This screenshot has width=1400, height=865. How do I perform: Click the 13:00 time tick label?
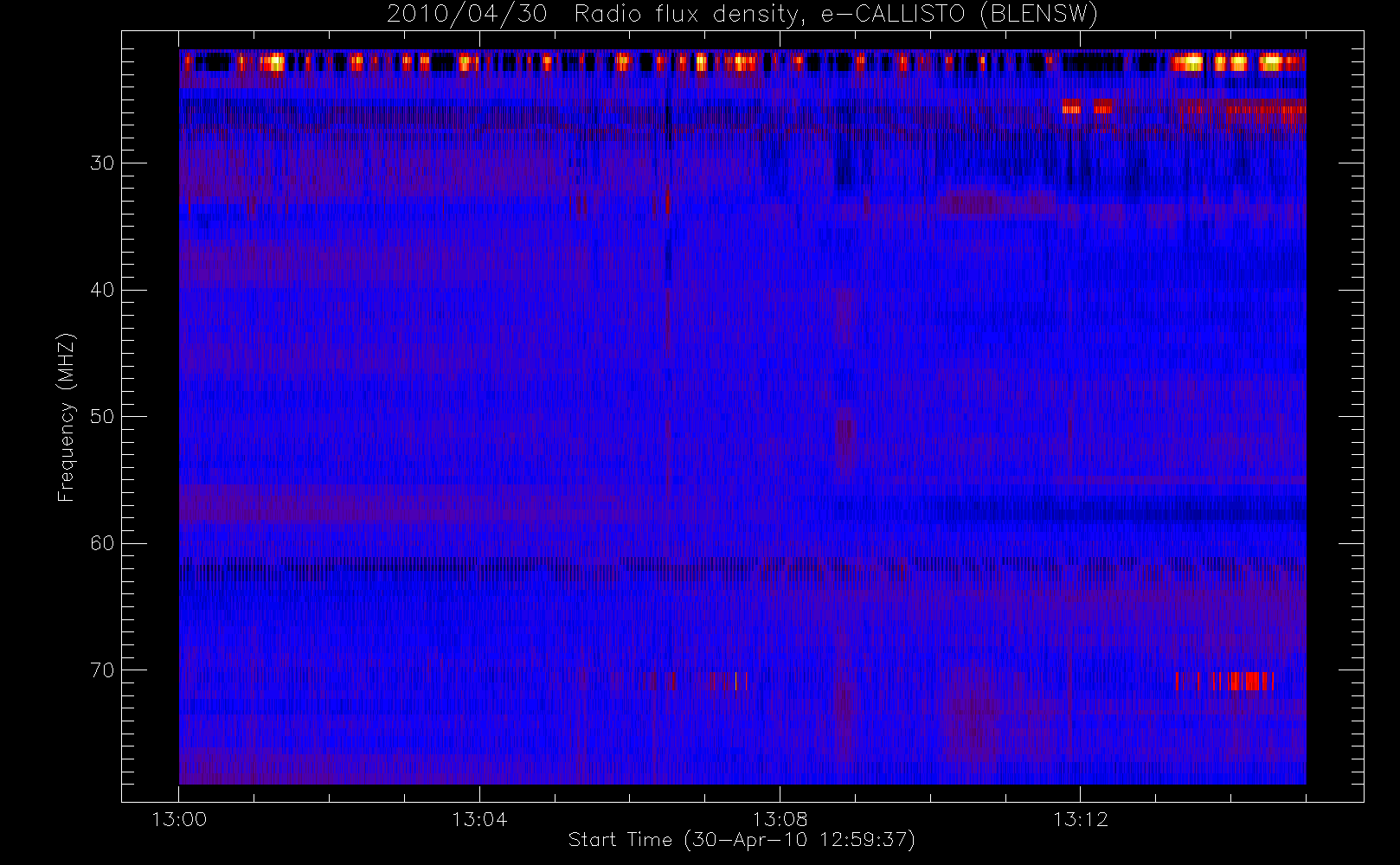coord(179,819)
